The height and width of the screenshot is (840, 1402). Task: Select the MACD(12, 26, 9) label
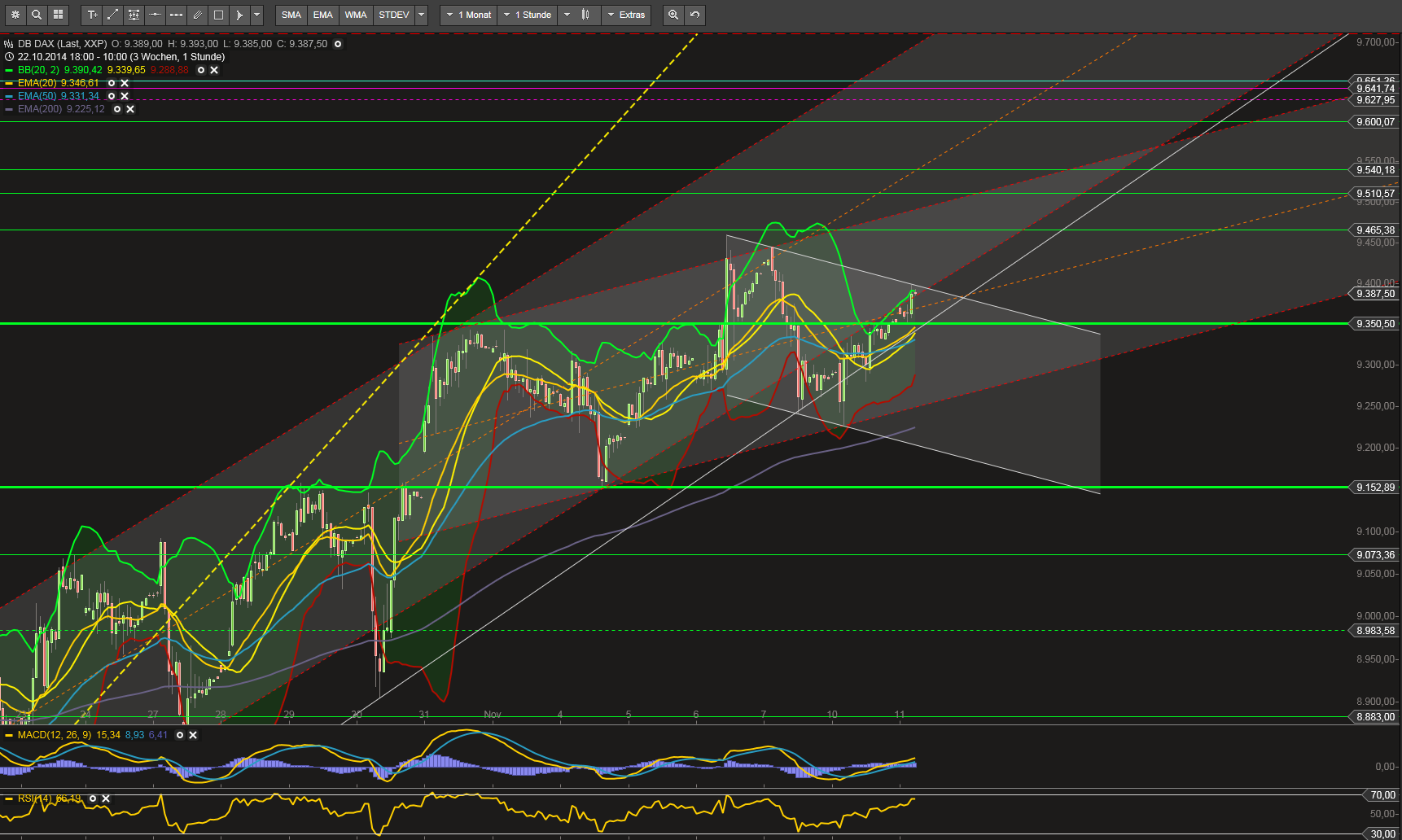[55, 735]
